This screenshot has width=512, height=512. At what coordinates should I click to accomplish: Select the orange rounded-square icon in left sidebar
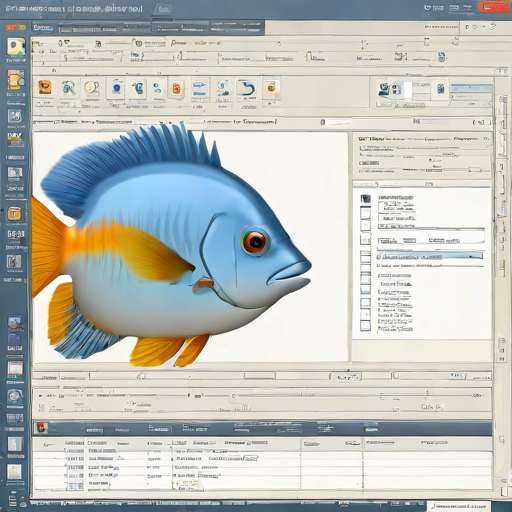pyautogui.click(x=14, y=213)
